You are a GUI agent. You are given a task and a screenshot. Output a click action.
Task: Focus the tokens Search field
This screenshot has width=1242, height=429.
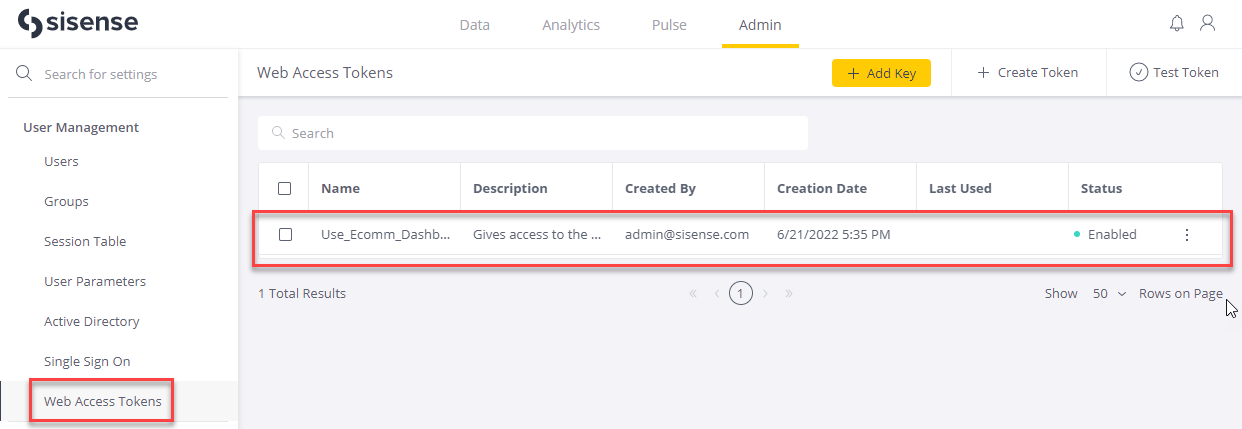(533, 133)
